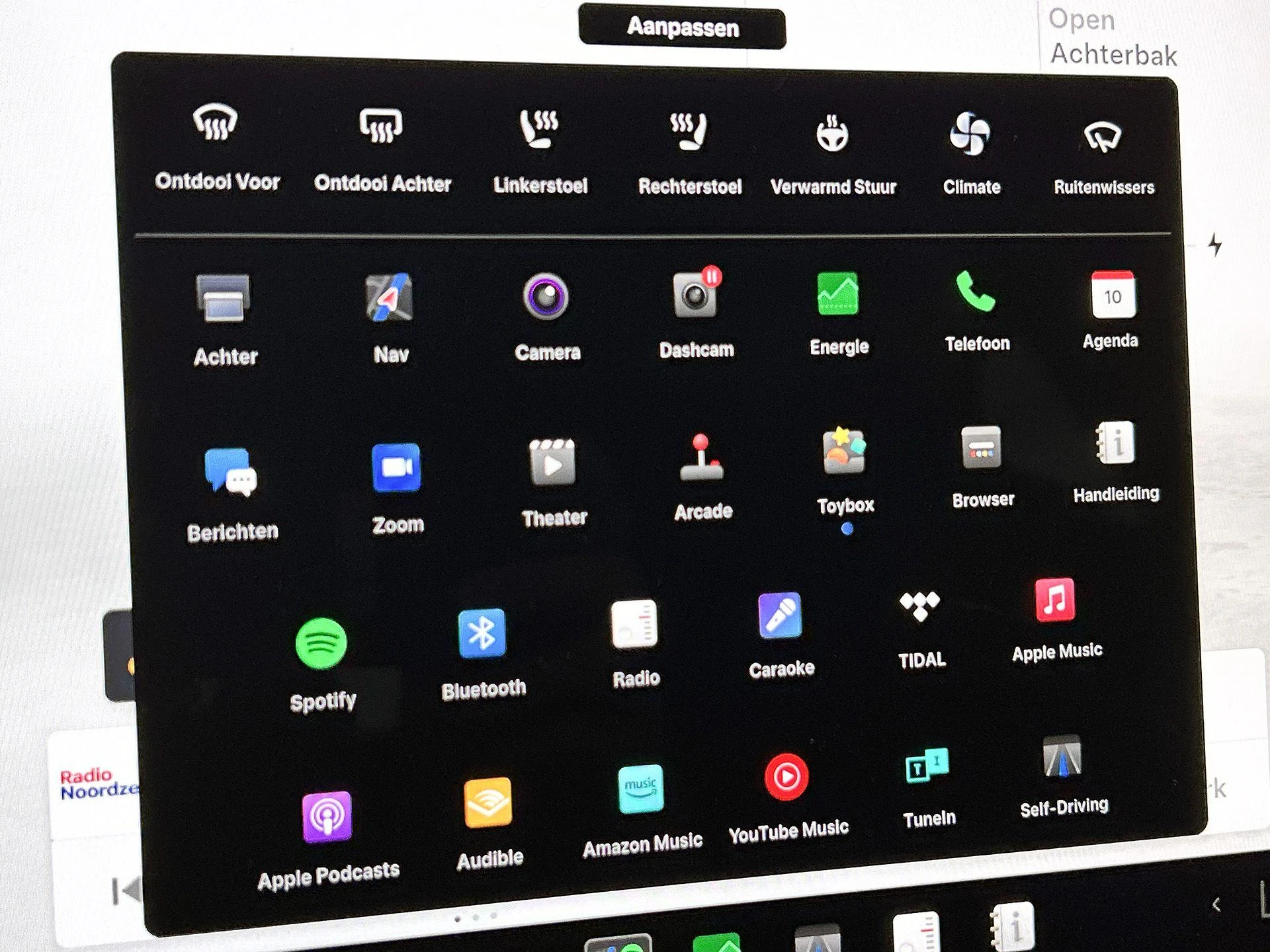The image size is (1270, 952).
Task: Tap the Aanpassen customize button
Action: tap(682, 27)
